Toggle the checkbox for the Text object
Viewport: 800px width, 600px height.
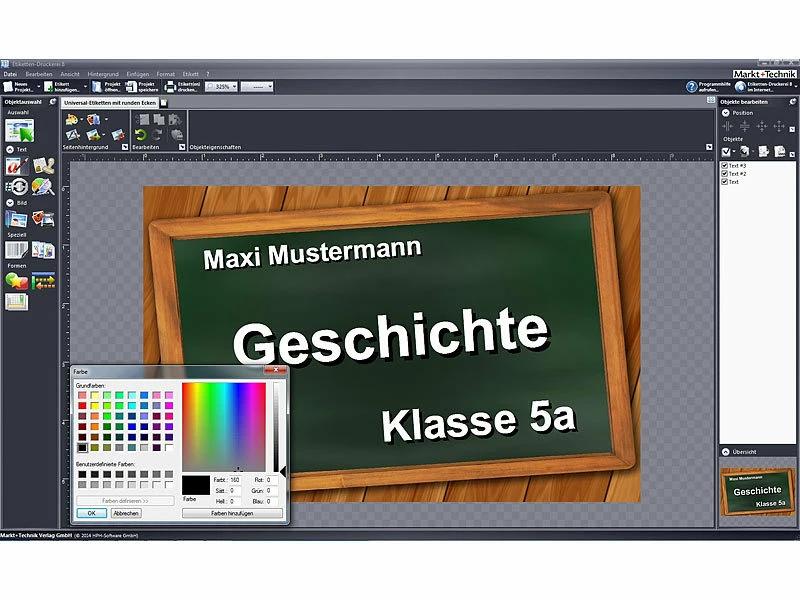(x=724, y=182)
